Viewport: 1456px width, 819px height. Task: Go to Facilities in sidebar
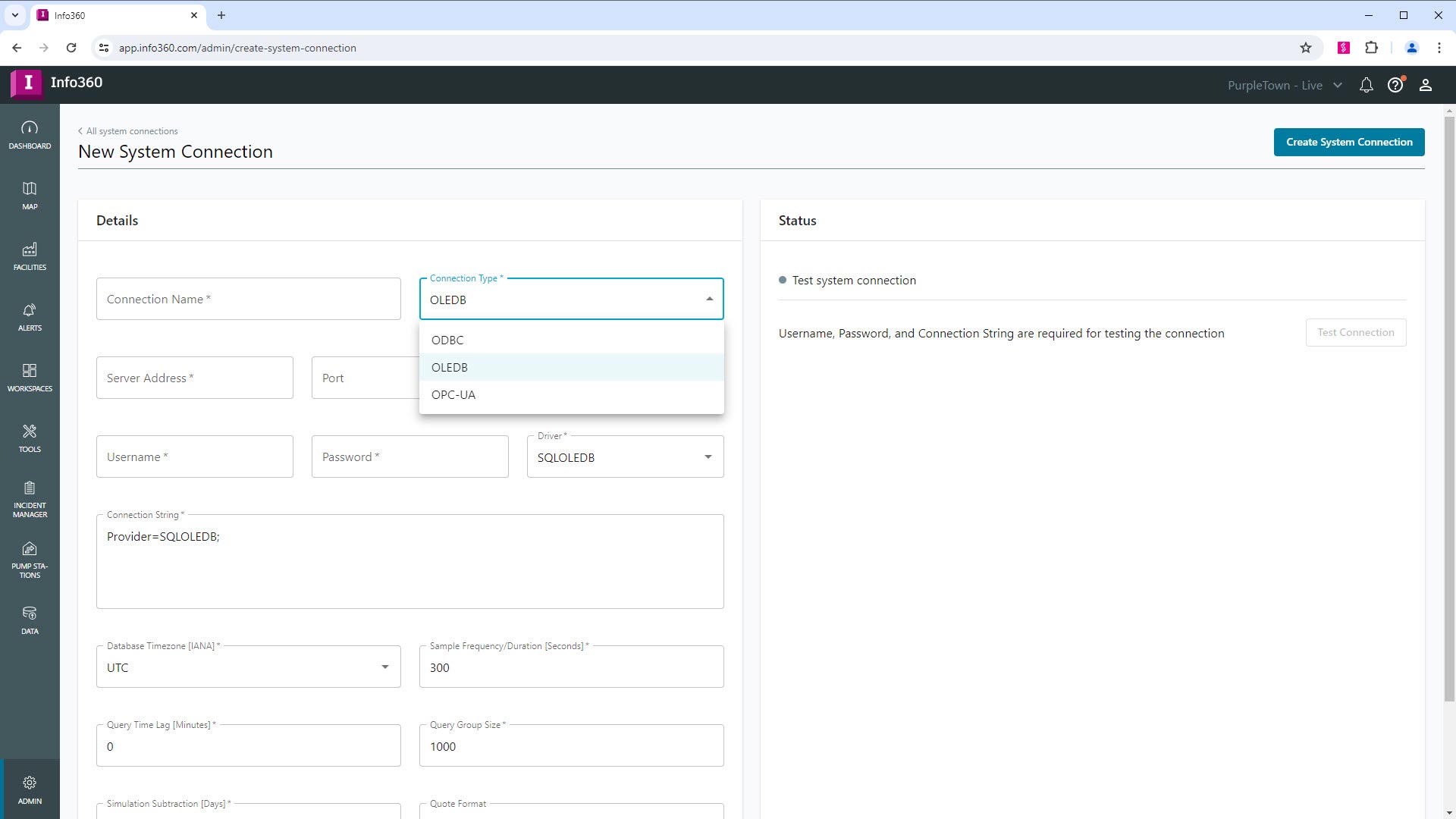point(30,256)
